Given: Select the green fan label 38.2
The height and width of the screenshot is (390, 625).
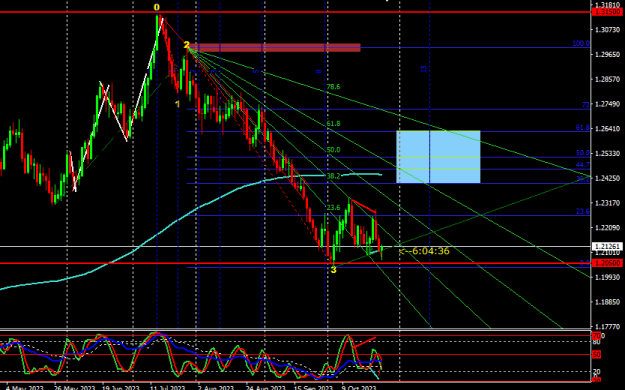Looking at the screenshot, I should (334, 176).
